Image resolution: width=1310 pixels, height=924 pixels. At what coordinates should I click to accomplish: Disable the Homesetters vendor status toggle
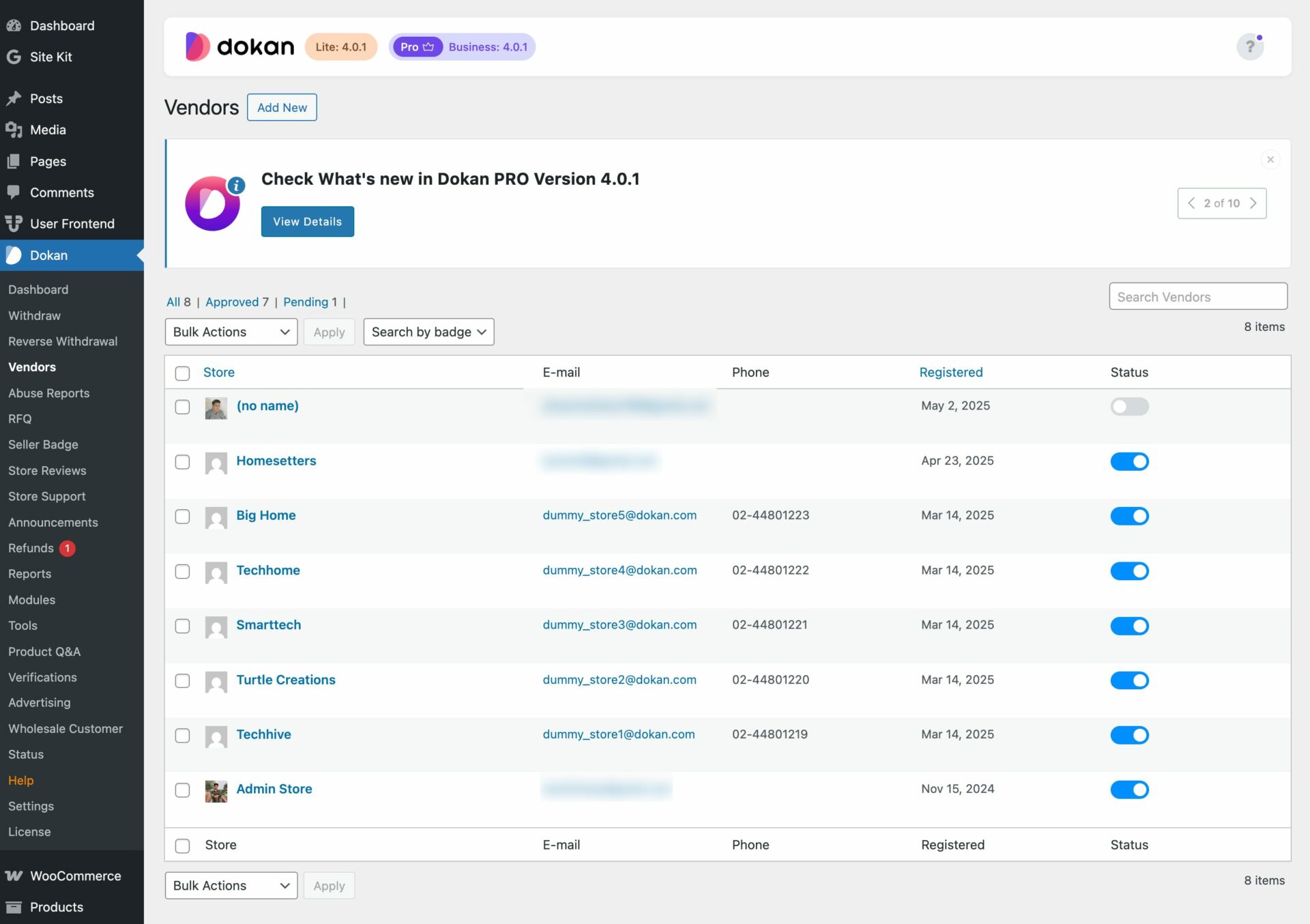(1129, 461)
